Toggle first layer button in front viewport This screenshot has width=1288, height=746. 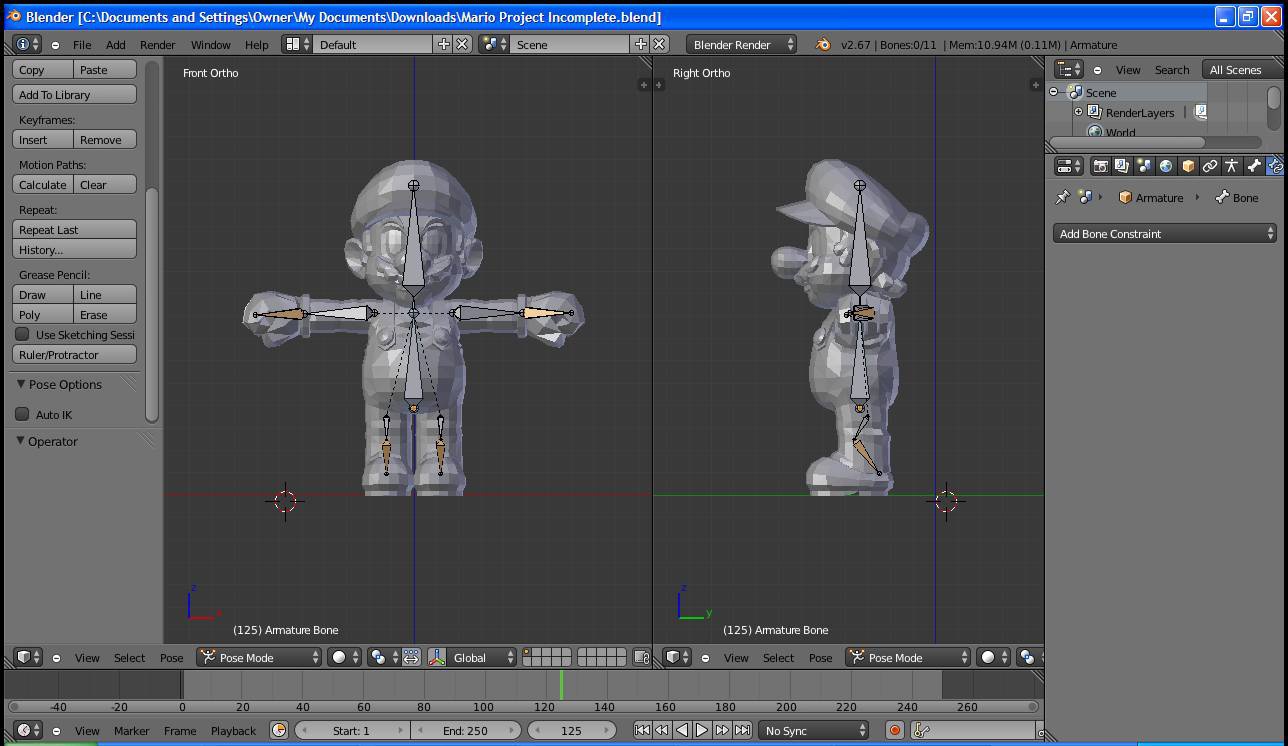529,652
